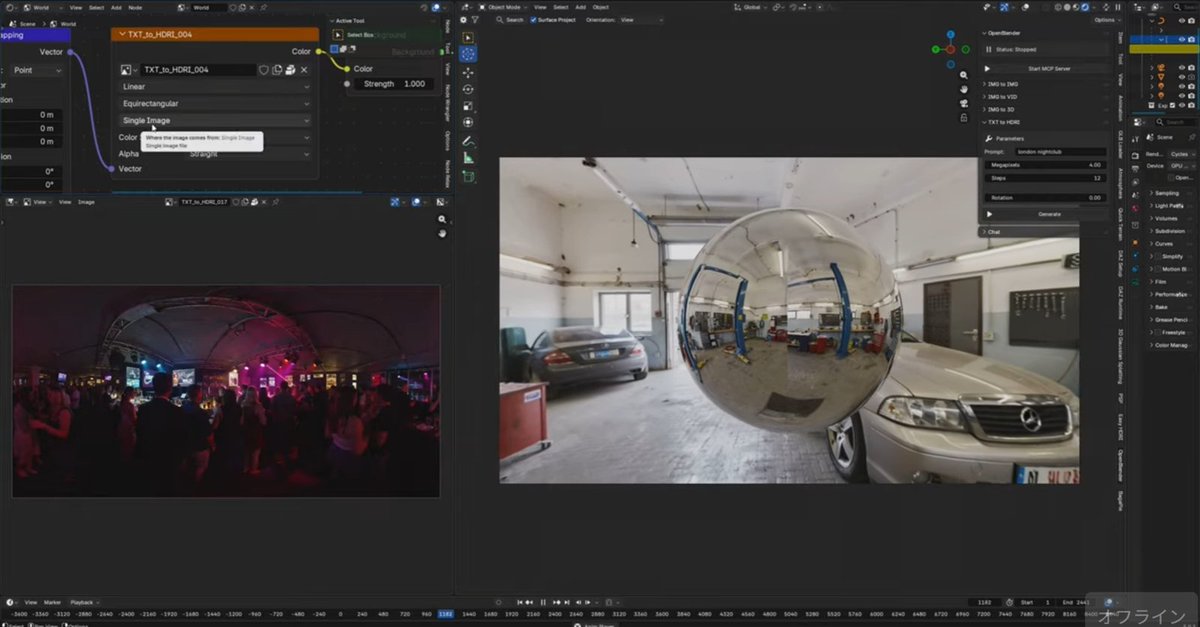This screenshot has height=627, width=1200.
Task: Toggle eye visibility on top outliner row
Action: tap(1181, 19)
